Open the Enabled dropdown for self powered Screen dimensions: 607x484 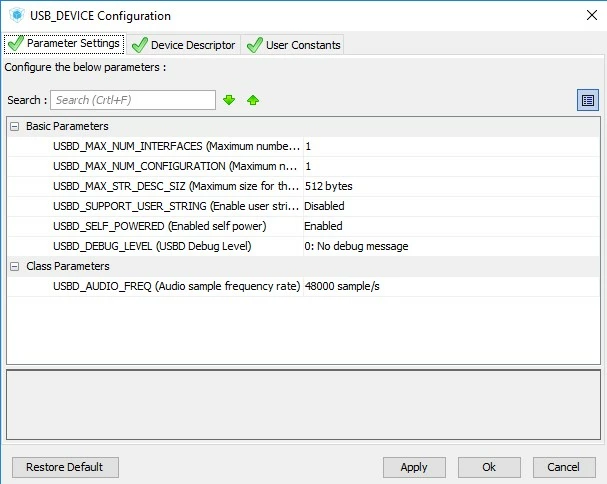pyautogui.click(x=451, y=226)
